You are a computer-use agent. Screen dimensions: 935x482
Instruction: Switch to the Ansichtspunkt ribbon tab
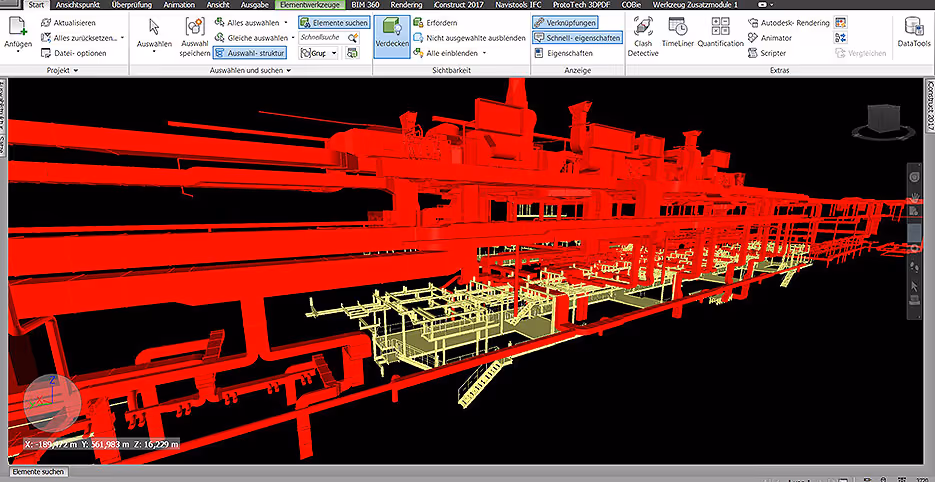[78, 5]
